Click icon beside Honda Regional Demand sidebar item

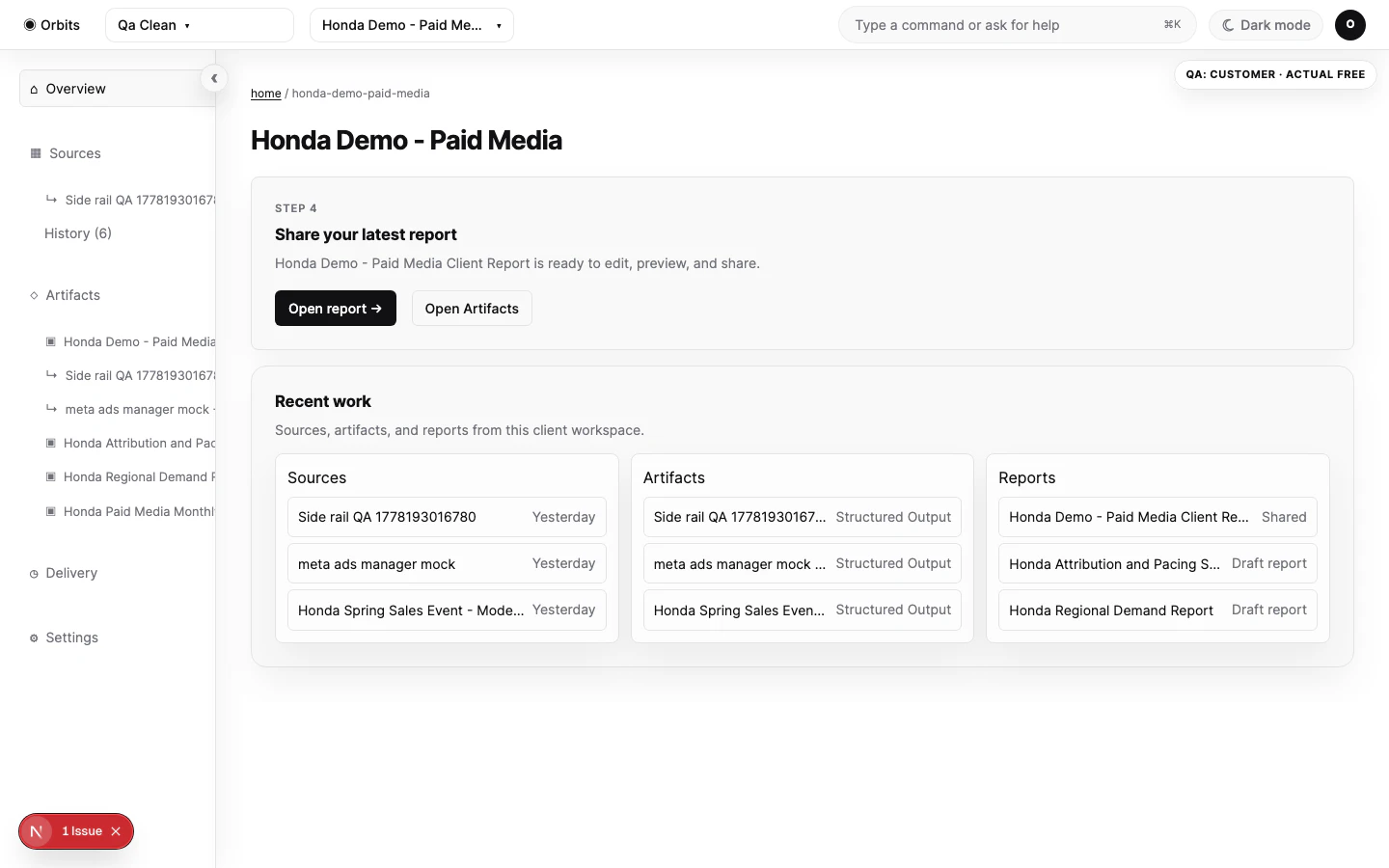[x=51, y=476]
